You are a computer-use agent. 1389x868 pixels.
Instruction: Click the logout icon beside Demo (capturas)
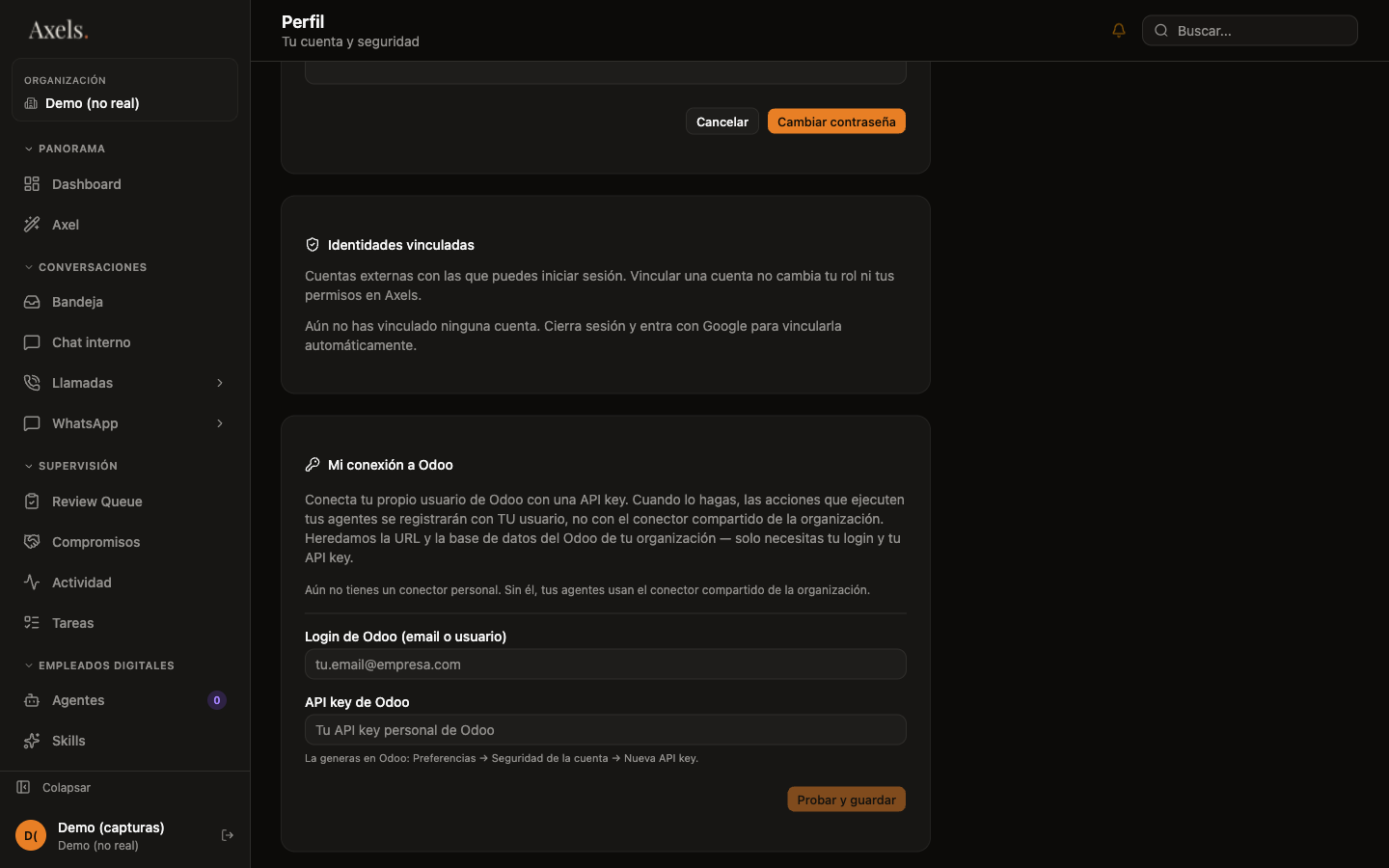[x=228, y=835]
